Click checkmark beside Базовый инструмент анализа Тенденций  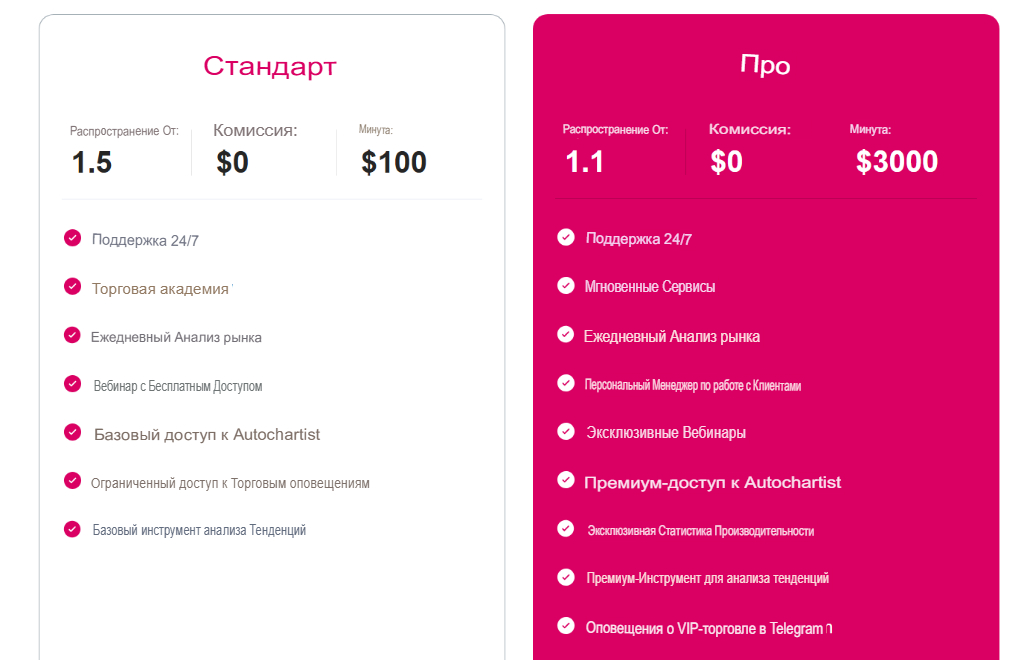[72, 529]
